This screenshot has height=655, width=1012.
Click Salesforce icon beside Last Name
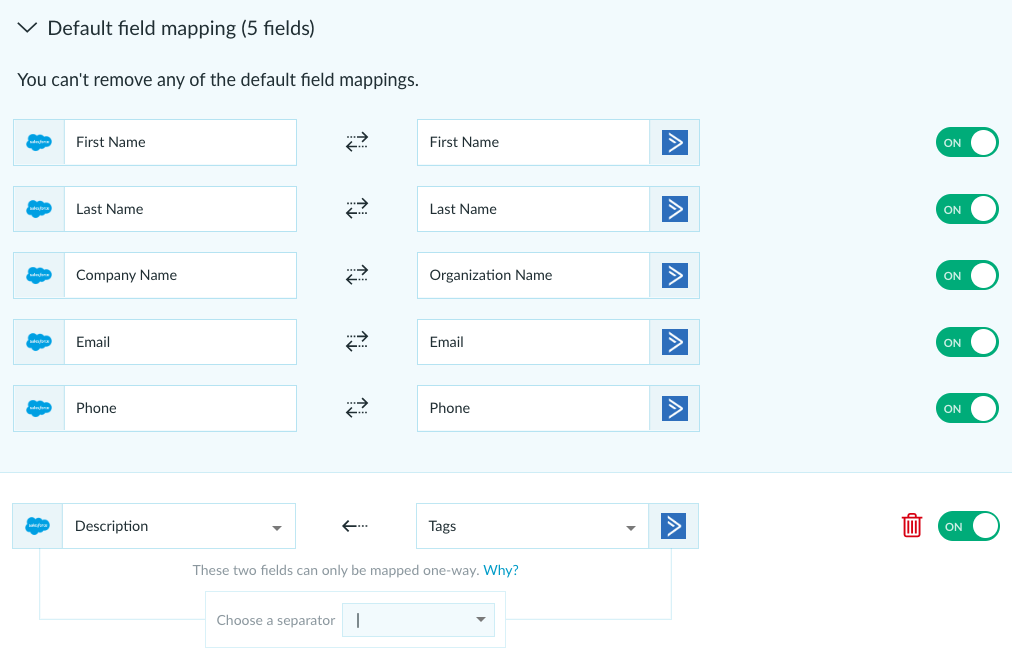pos(39,209)
